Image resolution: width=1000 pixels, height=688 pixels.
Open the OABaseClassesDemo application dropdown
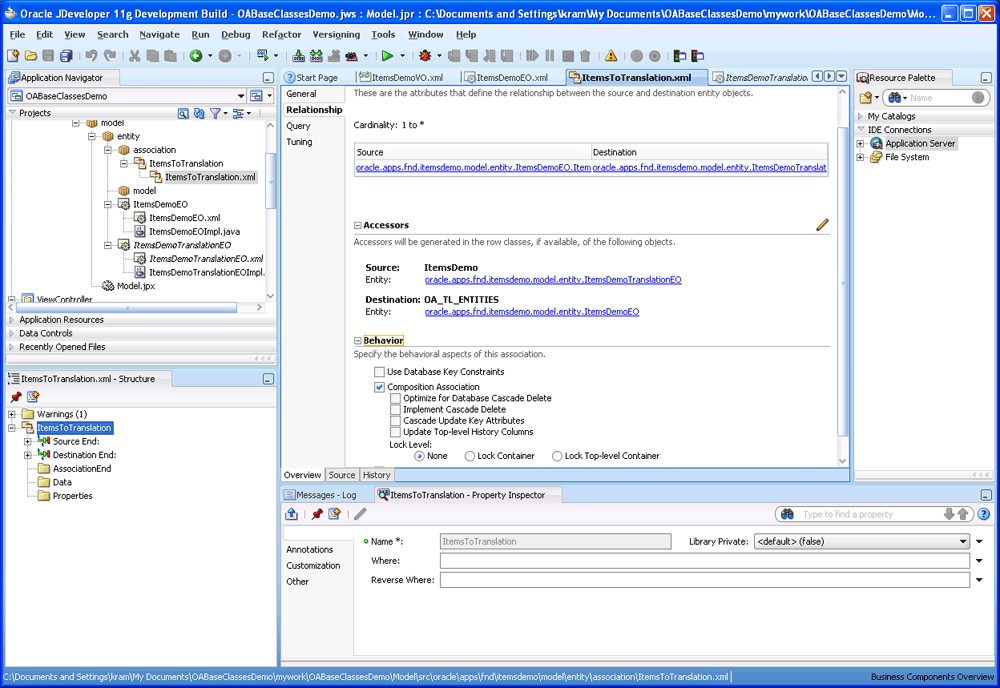tap(240, 96)
